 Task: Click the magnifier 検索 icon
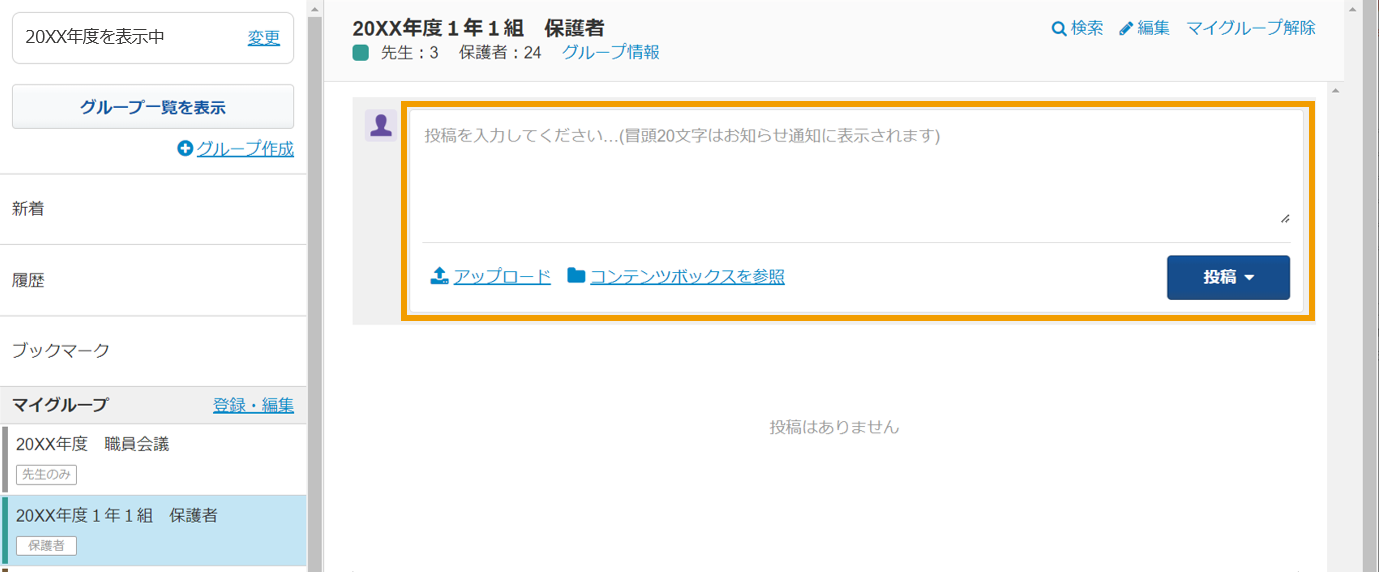click(1059, 29)
